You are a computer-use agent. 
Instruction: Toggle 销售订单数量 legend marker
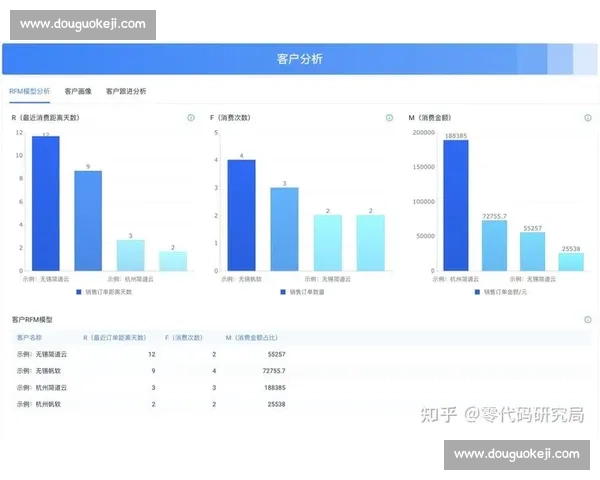tap(283, 292)
